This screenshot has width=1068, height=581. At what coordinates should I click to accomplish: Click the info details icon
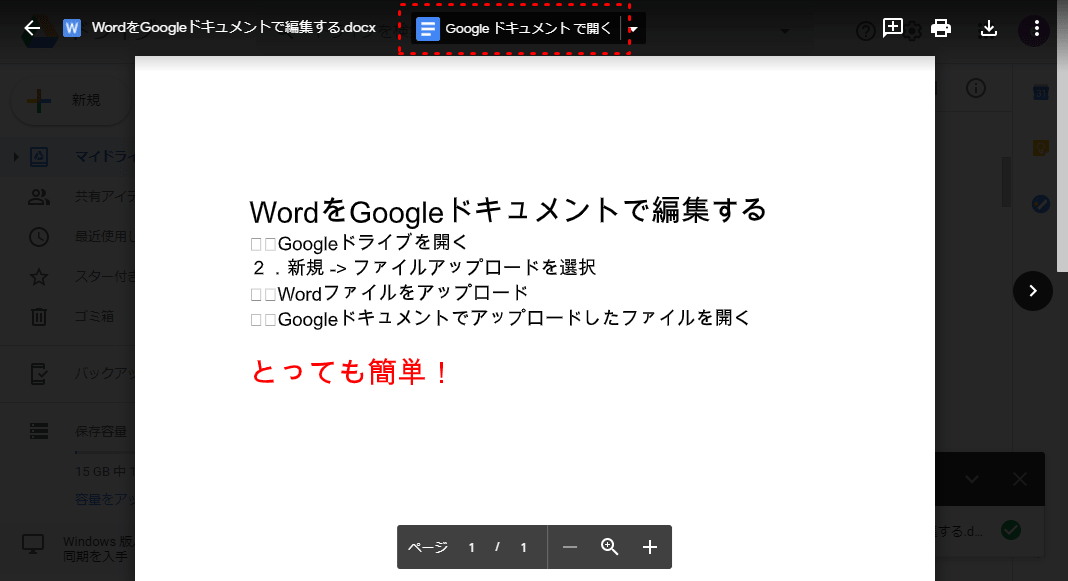point(976,88)
